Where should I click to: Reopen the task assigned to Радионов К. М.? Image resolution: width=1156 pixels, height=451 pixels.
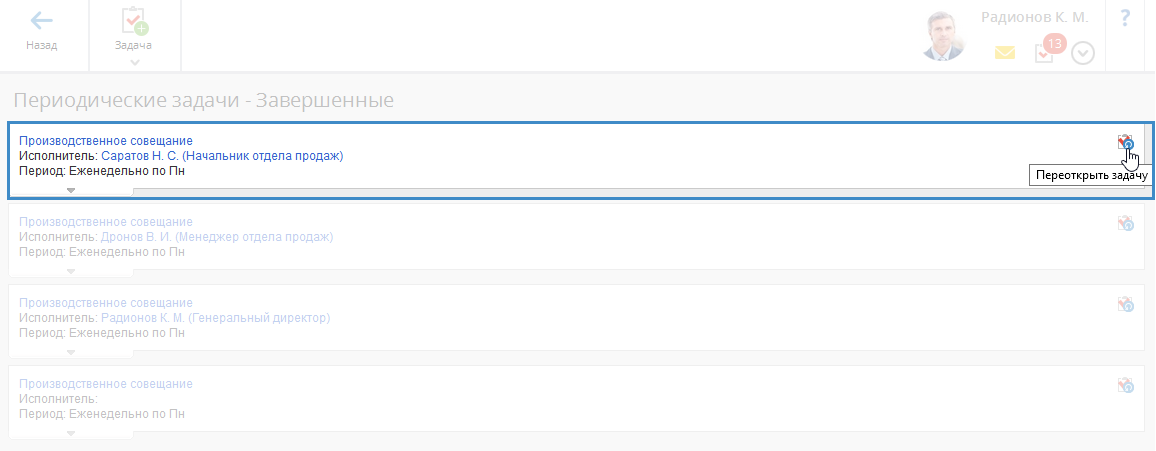point(1125,305)
